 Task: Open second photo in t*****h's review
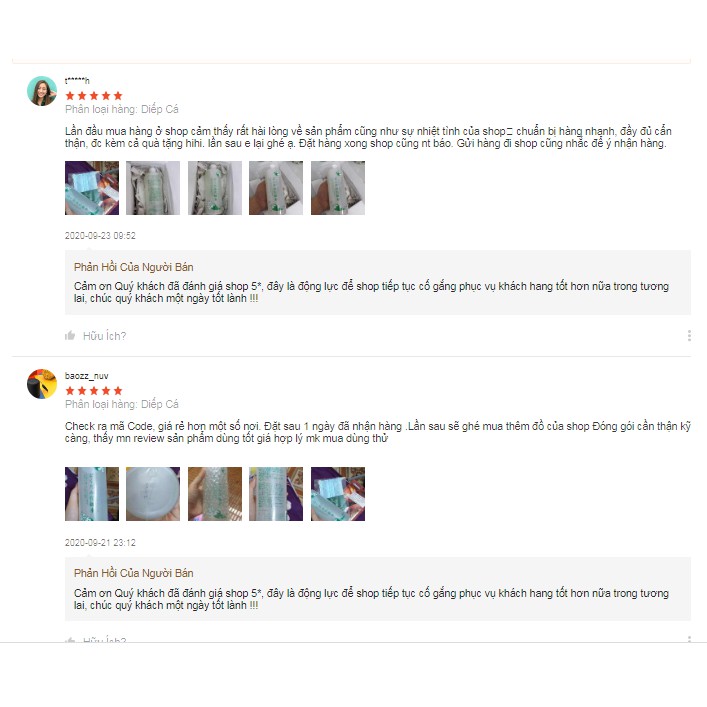(153, 188)
